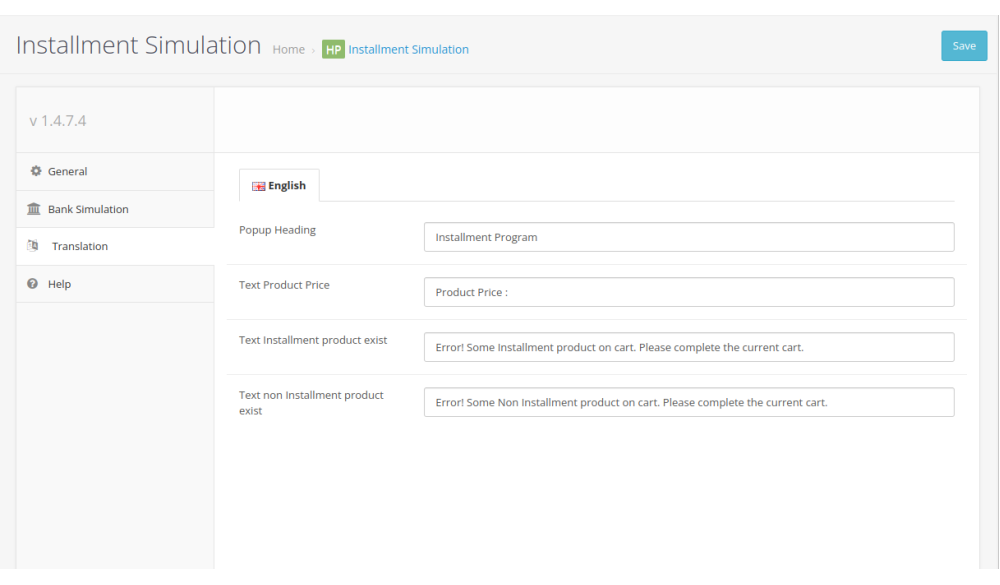Open the Help section in sidebar
Screen dimensions: 1000x585
coord(59,284)
